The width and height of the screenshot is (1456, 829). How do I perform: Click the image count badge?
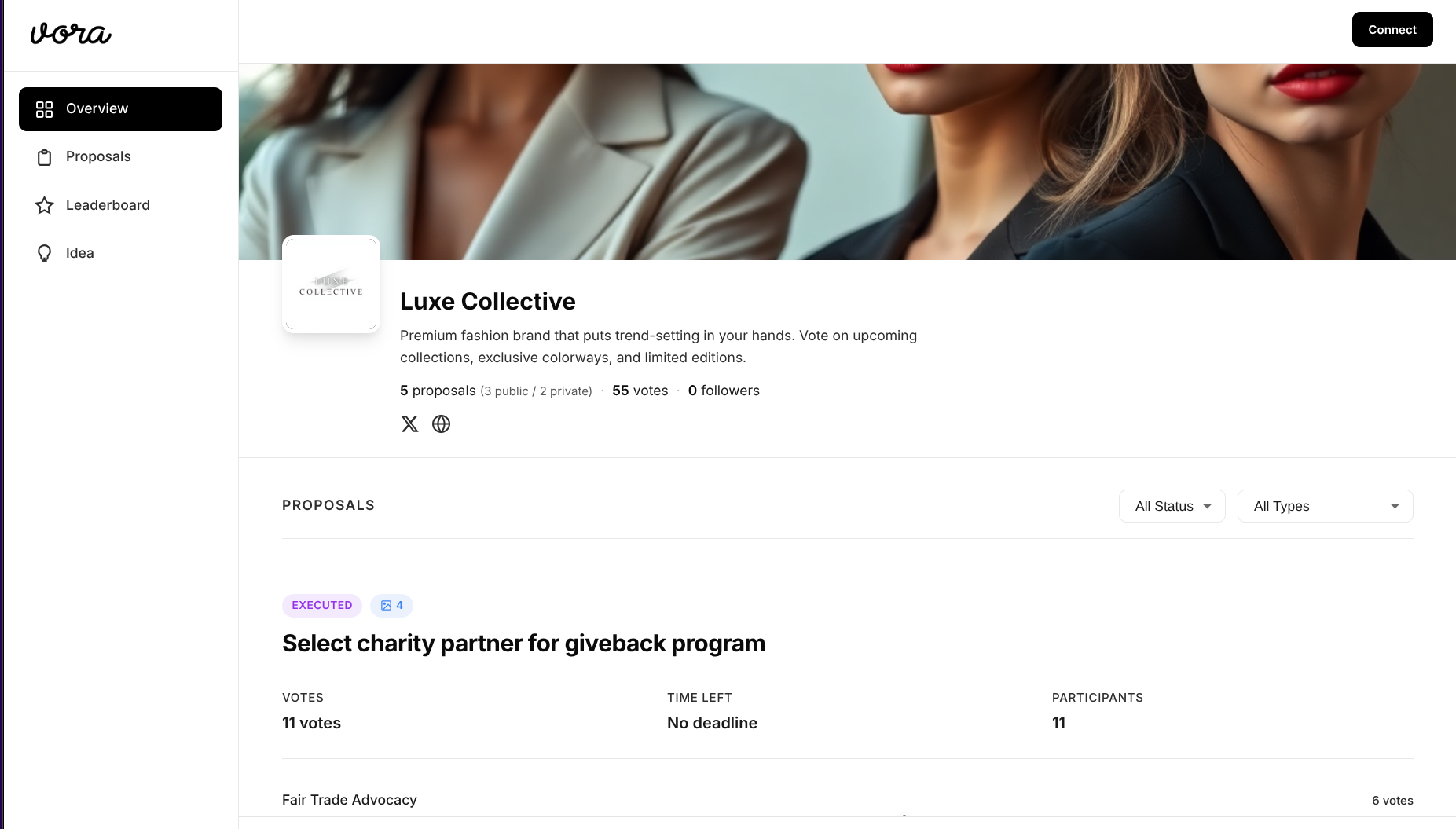(391, 606)
